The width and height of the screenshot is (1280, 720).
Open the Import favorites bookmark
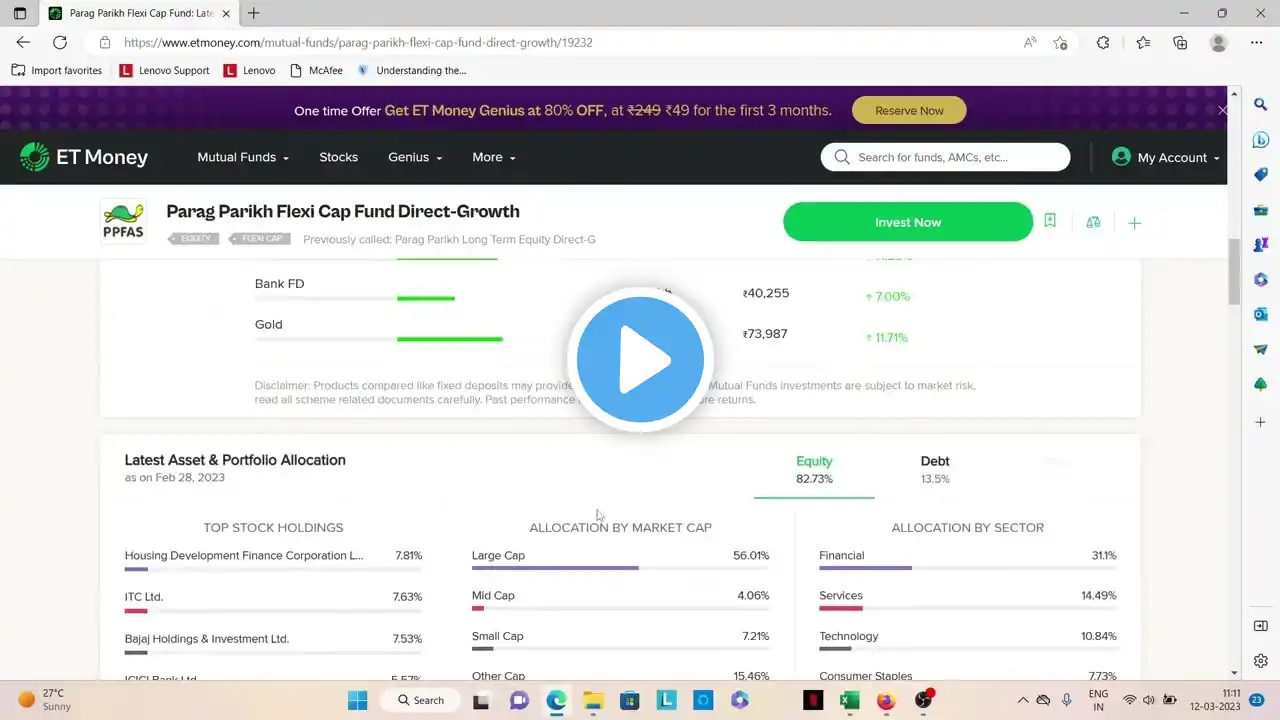57,71
